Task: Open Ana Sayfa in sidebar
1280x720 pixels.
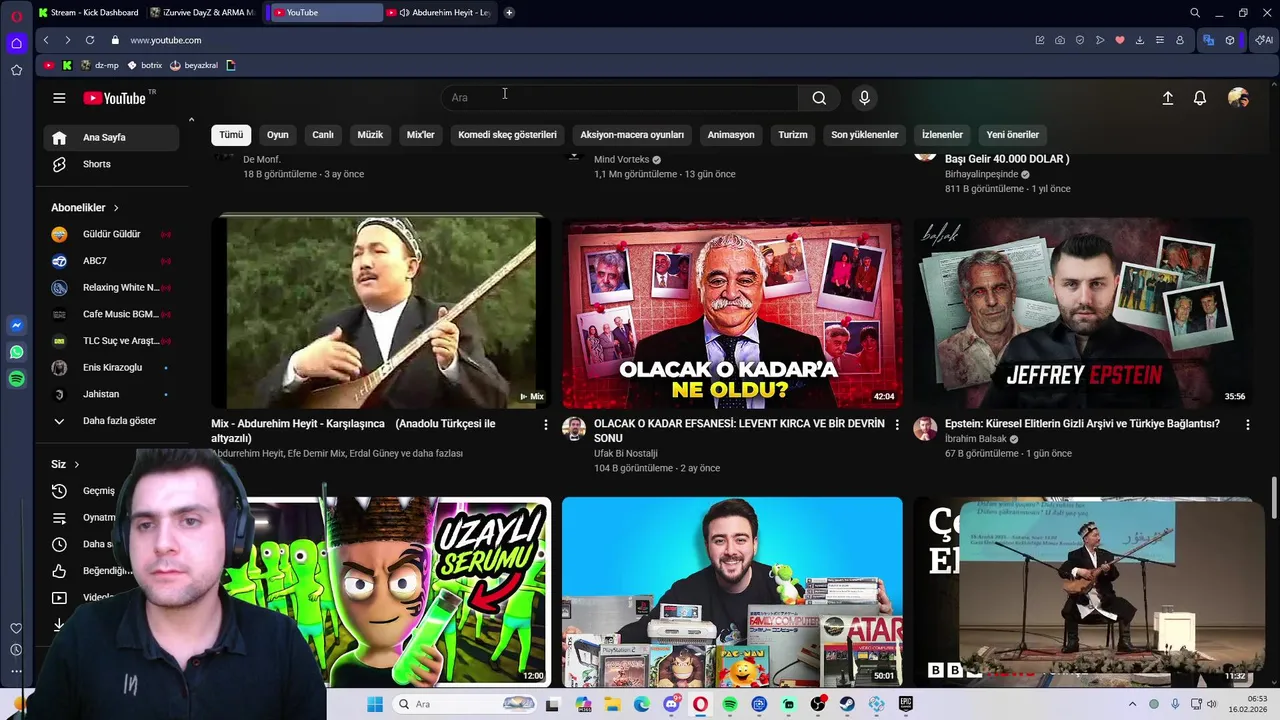Action: point(111,137)
